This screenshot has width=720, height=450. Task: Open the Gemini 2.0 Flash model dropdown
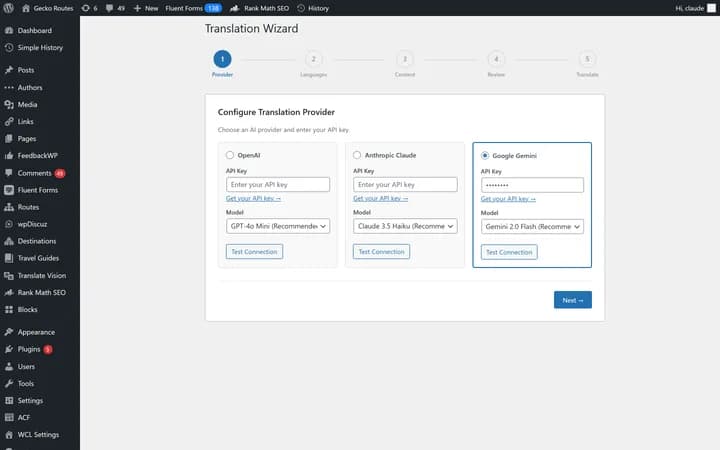(x=532, y=226)
